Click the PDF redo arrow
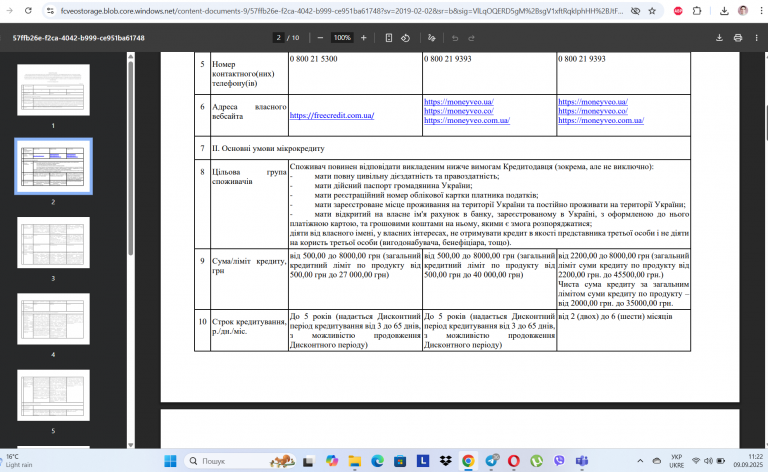This screenshot has width=768, height=472. [471, 38]
